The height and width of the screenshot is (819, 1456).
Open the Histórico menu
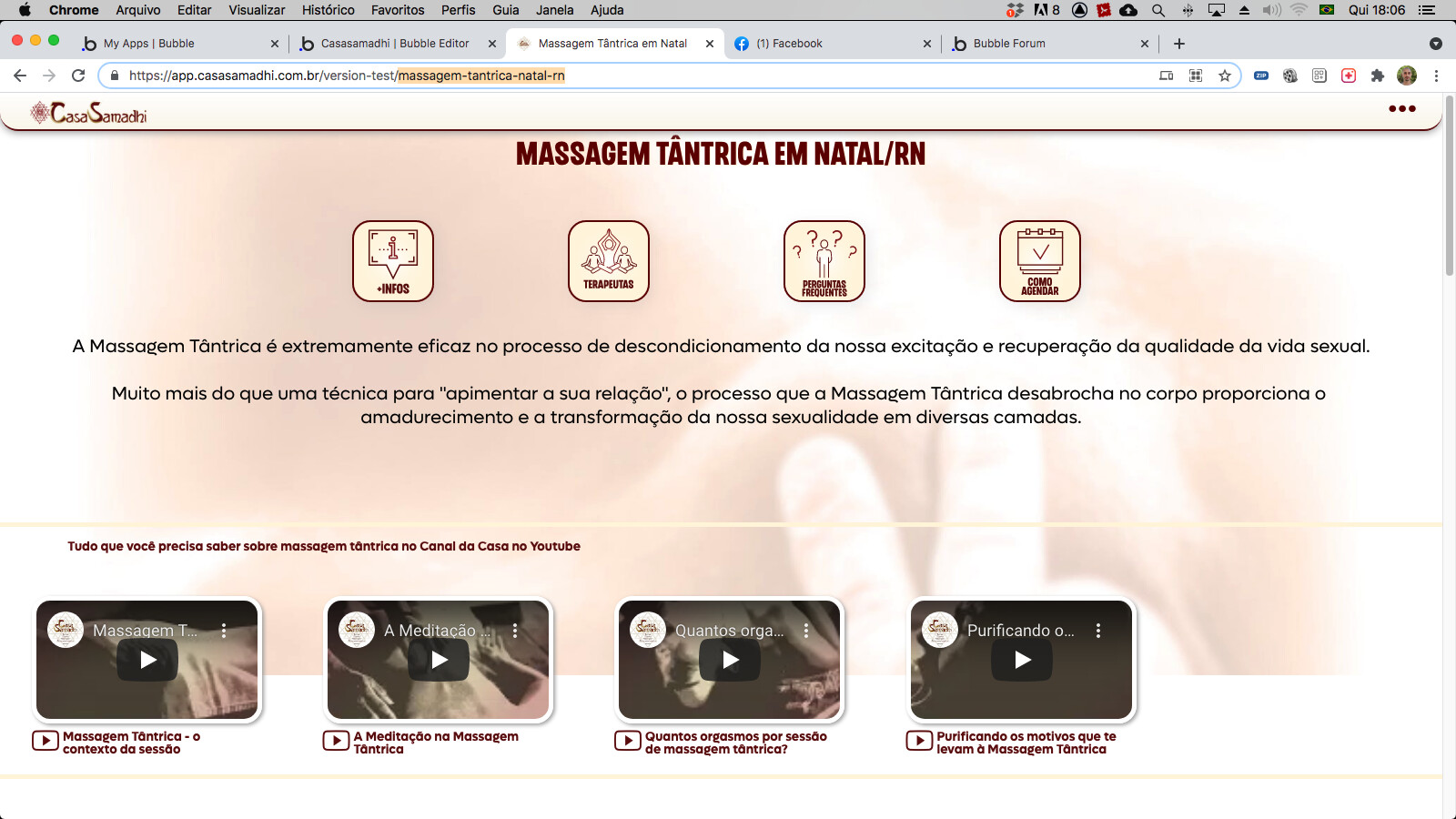[x=329, y=10]
